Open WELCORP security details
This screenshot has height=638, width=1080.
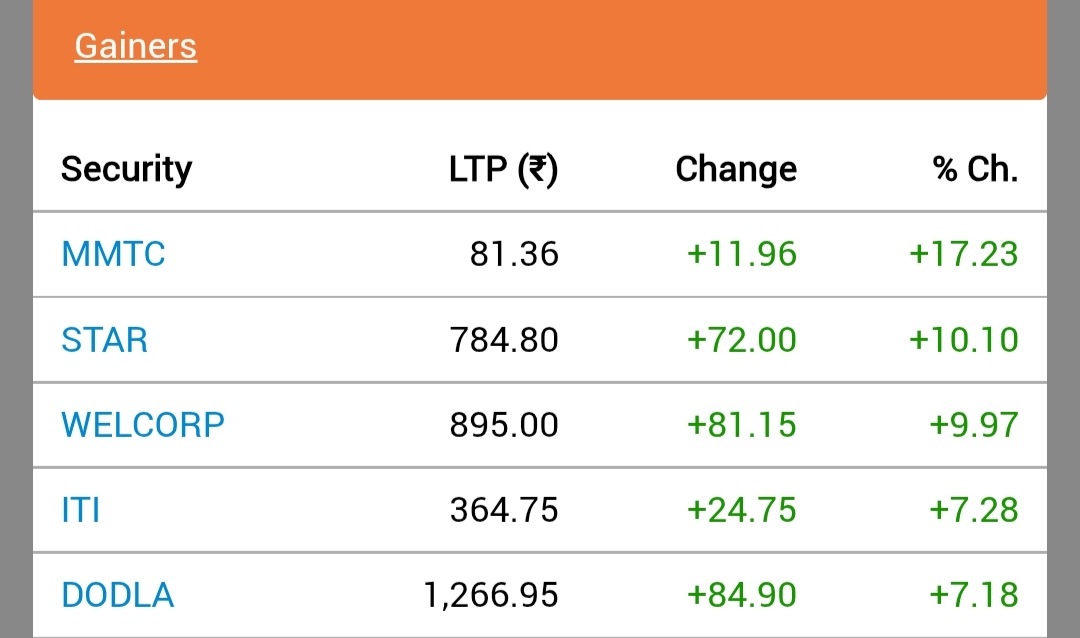(143, 425)
